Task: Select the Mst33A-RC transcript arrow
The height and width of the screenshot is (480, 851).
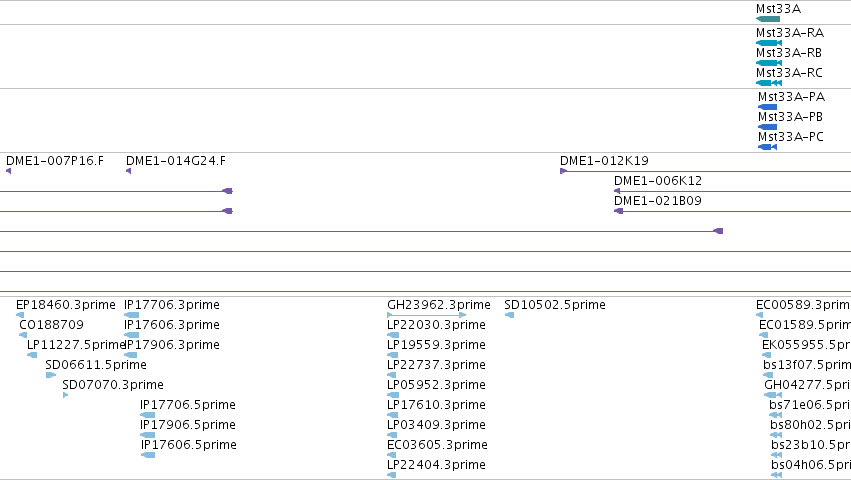Action: (769, 83)
